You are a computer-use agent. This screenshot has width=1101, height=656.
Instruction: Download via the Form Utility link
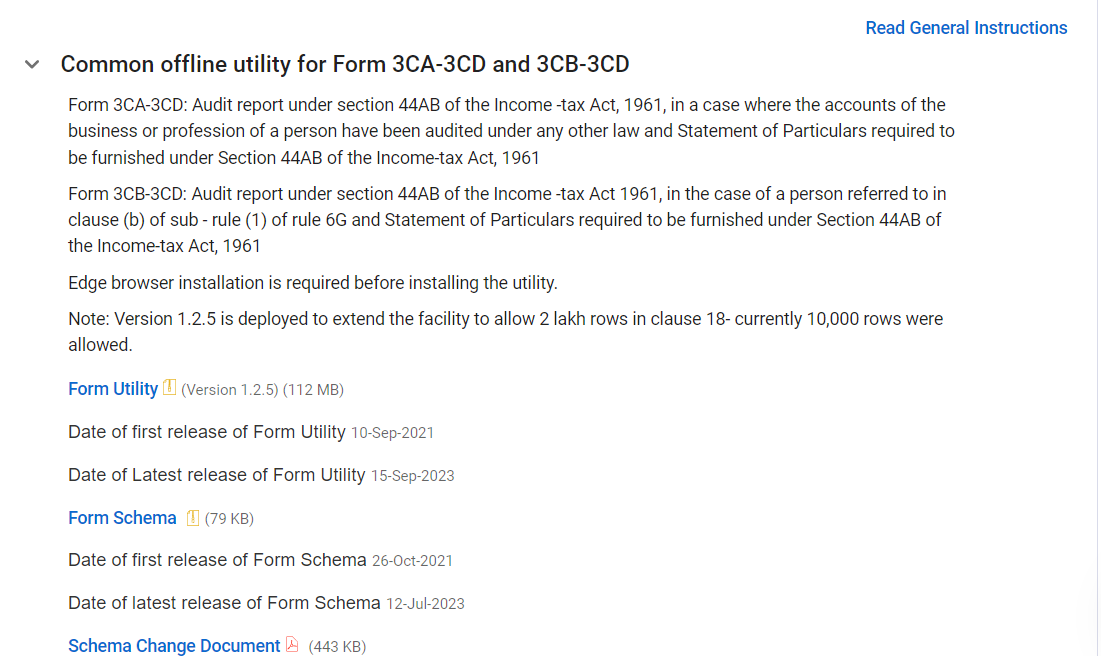coord(113,389)
